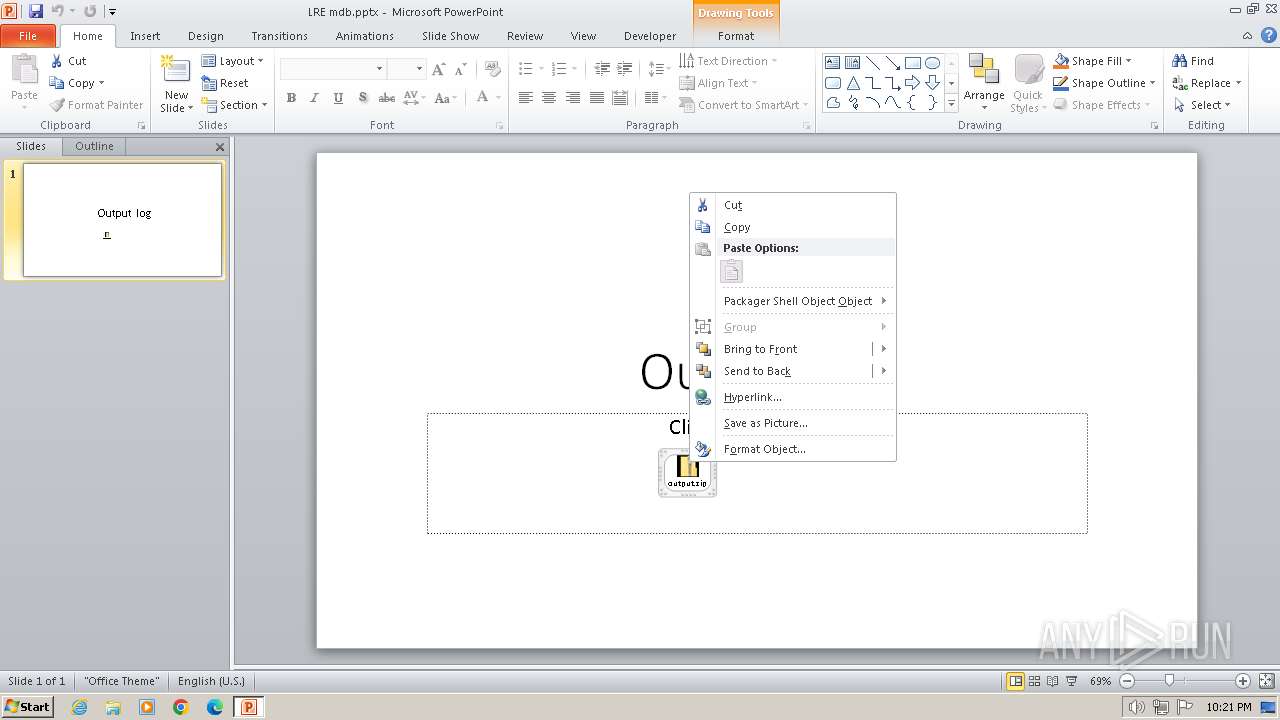Open the font size dropdown
Viewport: 1280px width, 720px height.
(419, 69)
